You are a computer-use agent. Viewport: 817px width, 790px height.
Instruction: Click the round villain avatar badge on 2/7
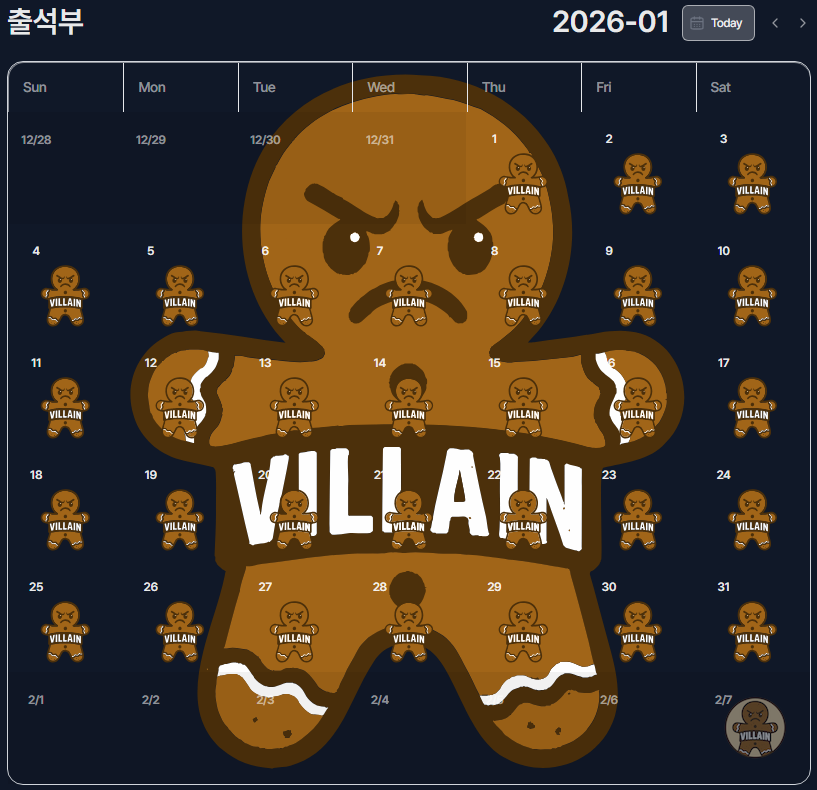[x=755, y=727]
